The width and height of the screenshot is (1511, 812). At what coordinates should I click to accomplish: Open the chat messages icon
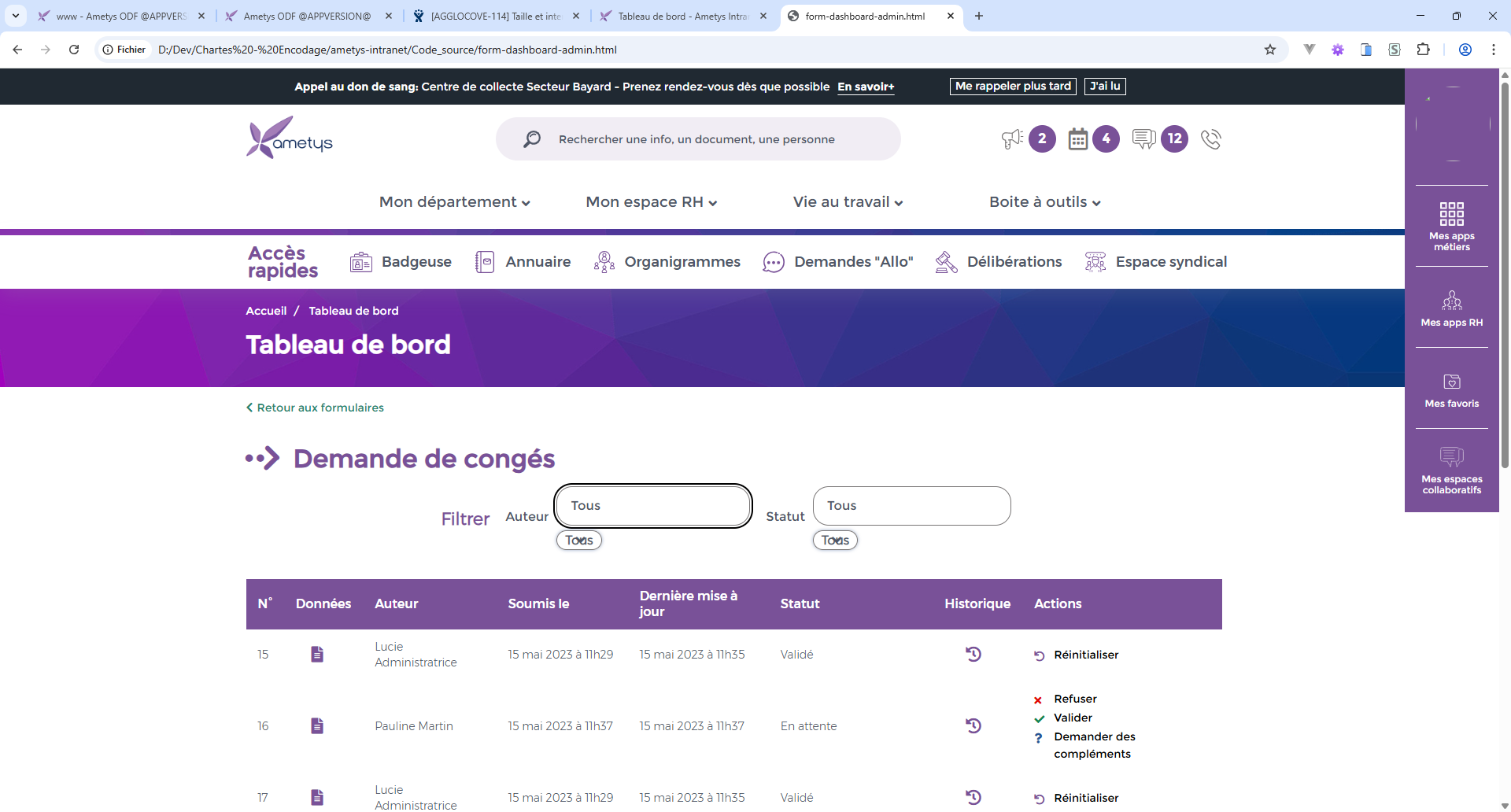(1143, 139)
